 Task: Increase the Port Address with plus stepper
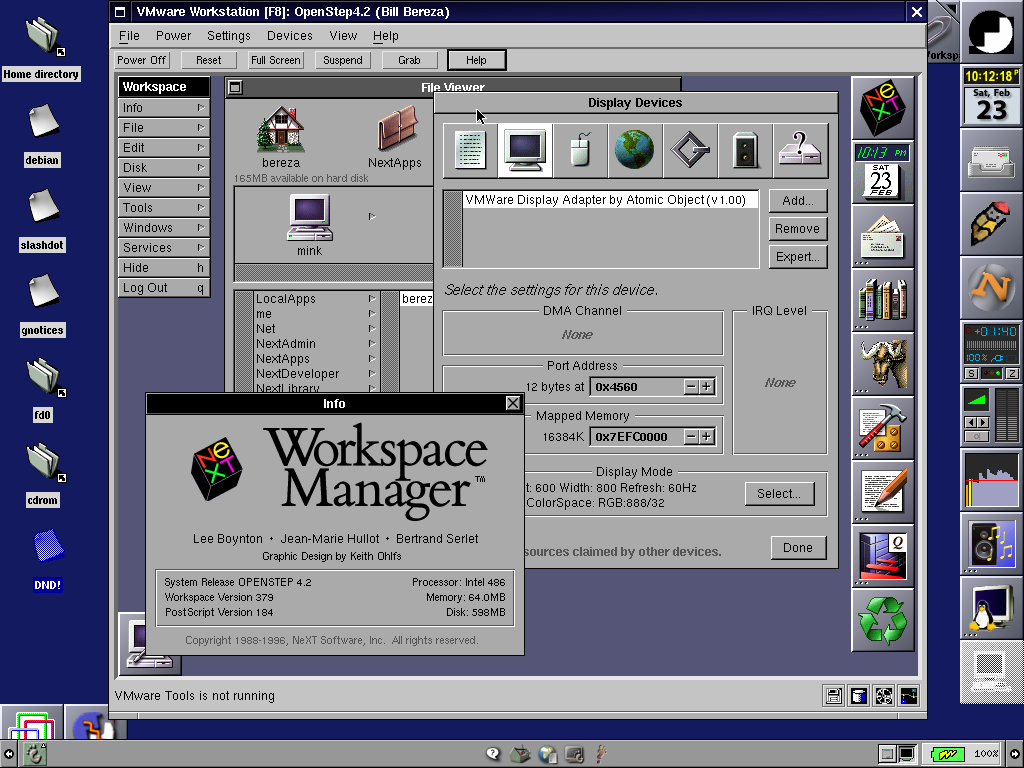click(706, 387)
